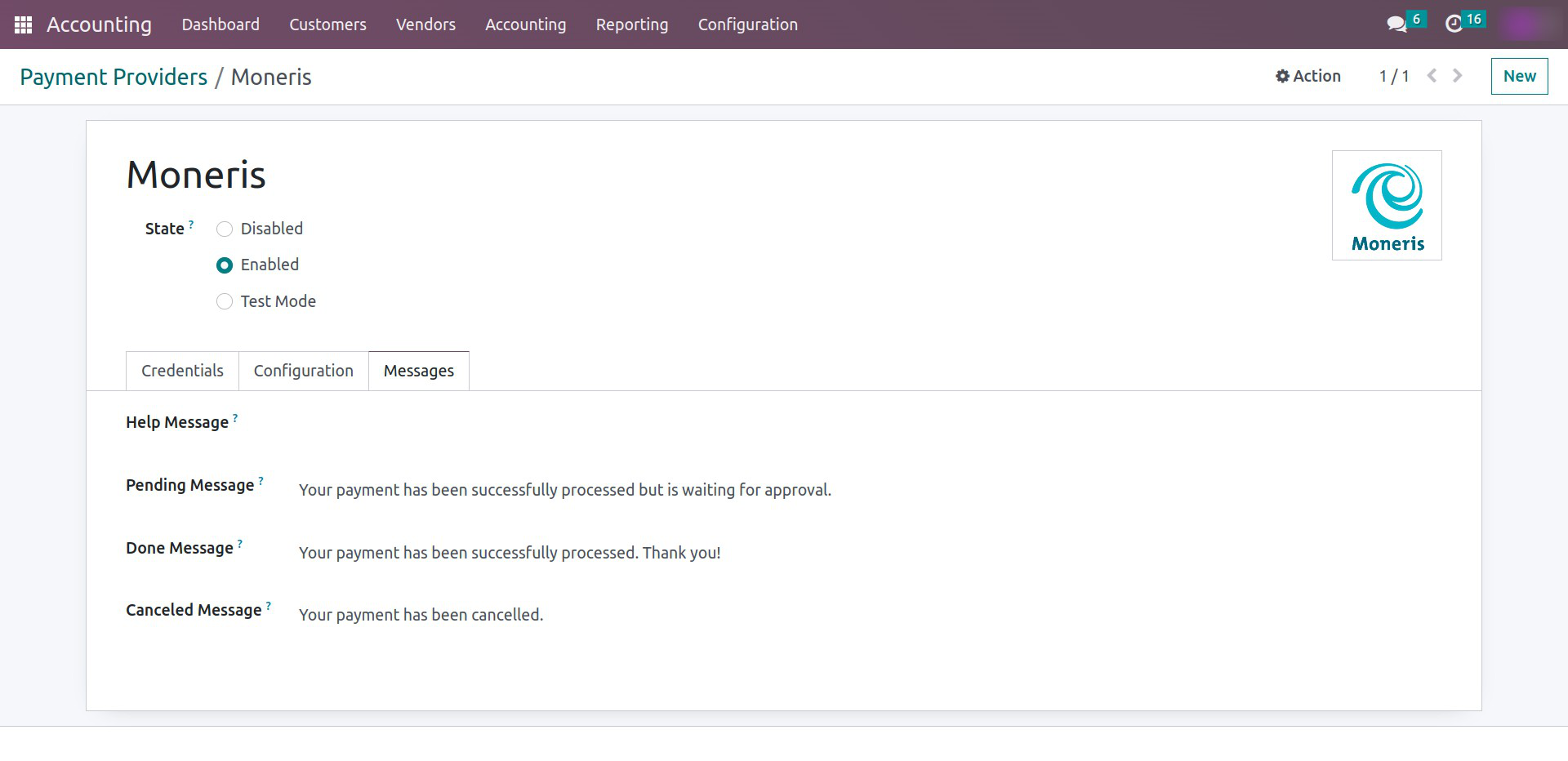This screenshot has width=1568, height=761.
Task: Go to the next record arrow
Action: tap(1458, 76)
